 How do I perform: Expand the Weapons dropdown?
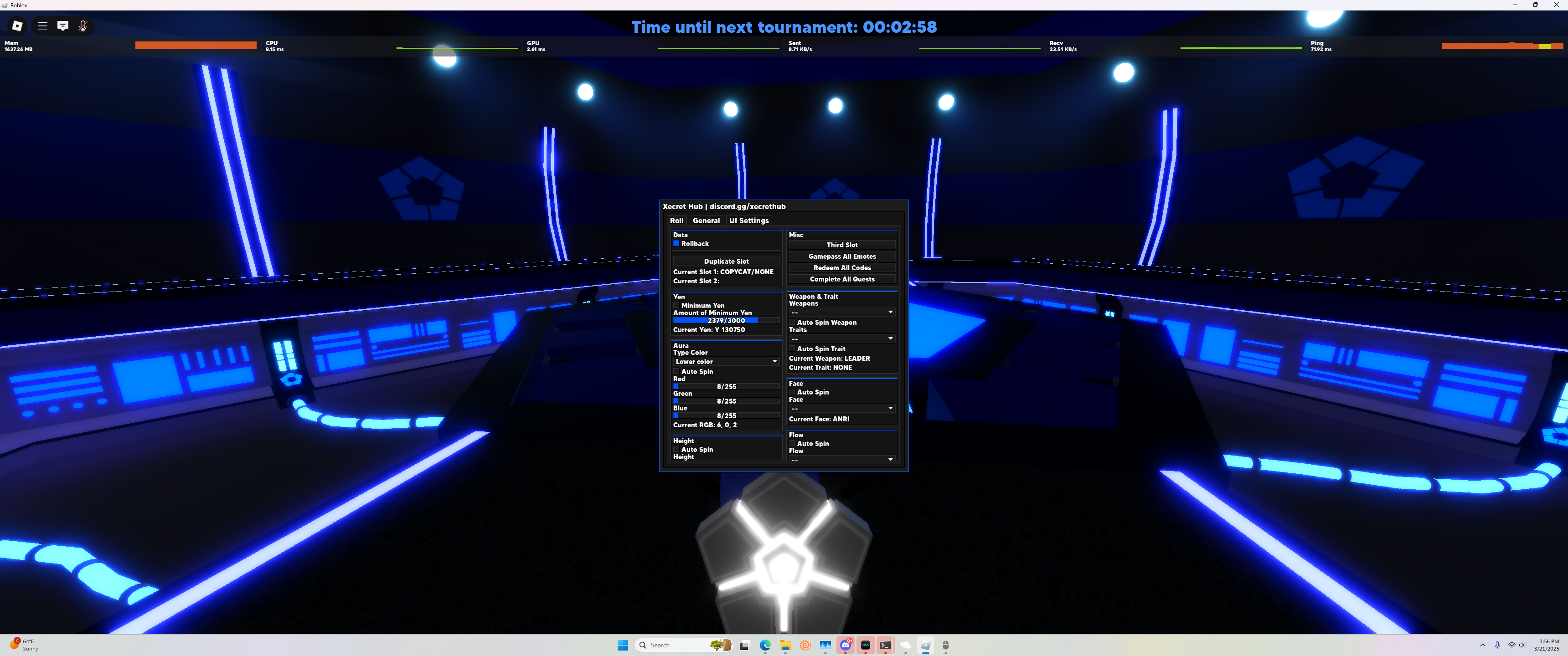[841, 312]
